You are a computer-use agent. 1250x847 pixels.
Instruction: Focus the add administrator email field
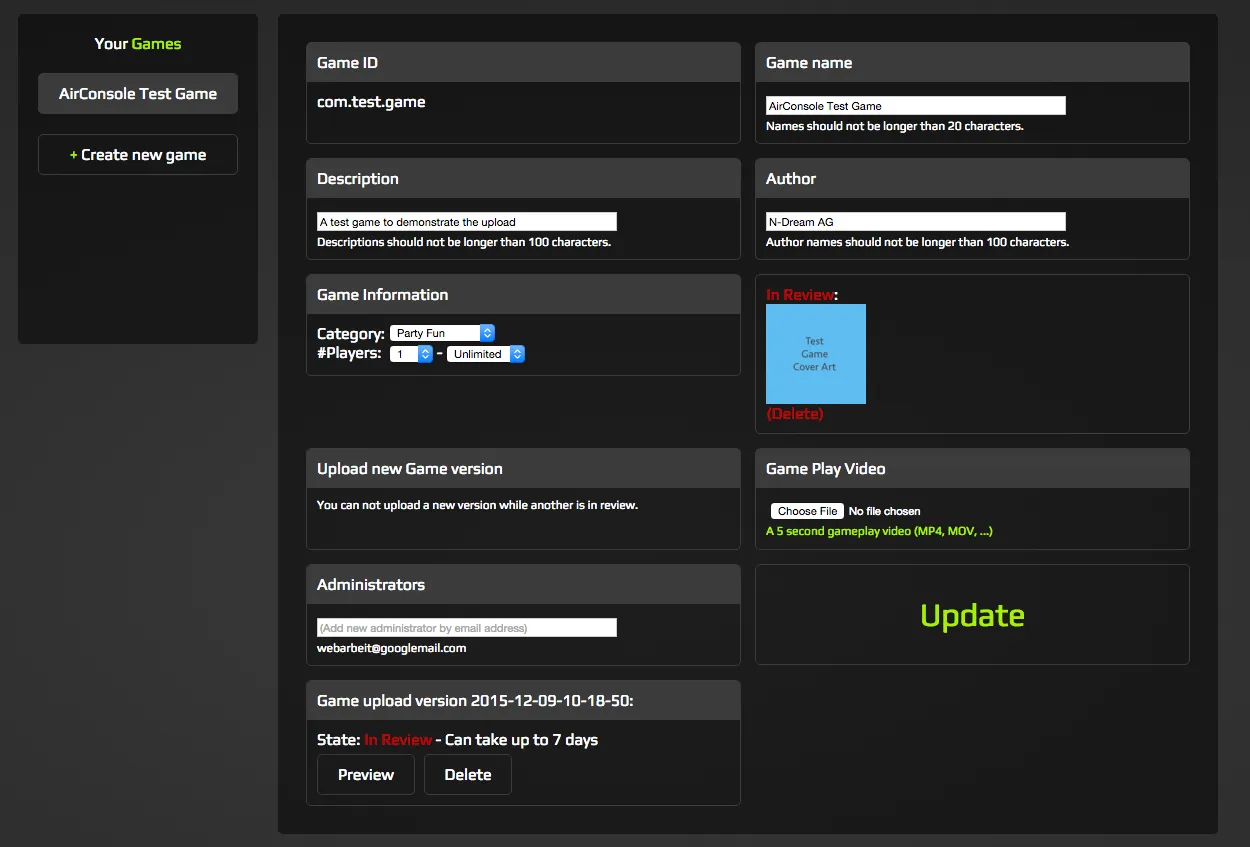[467, 628]
